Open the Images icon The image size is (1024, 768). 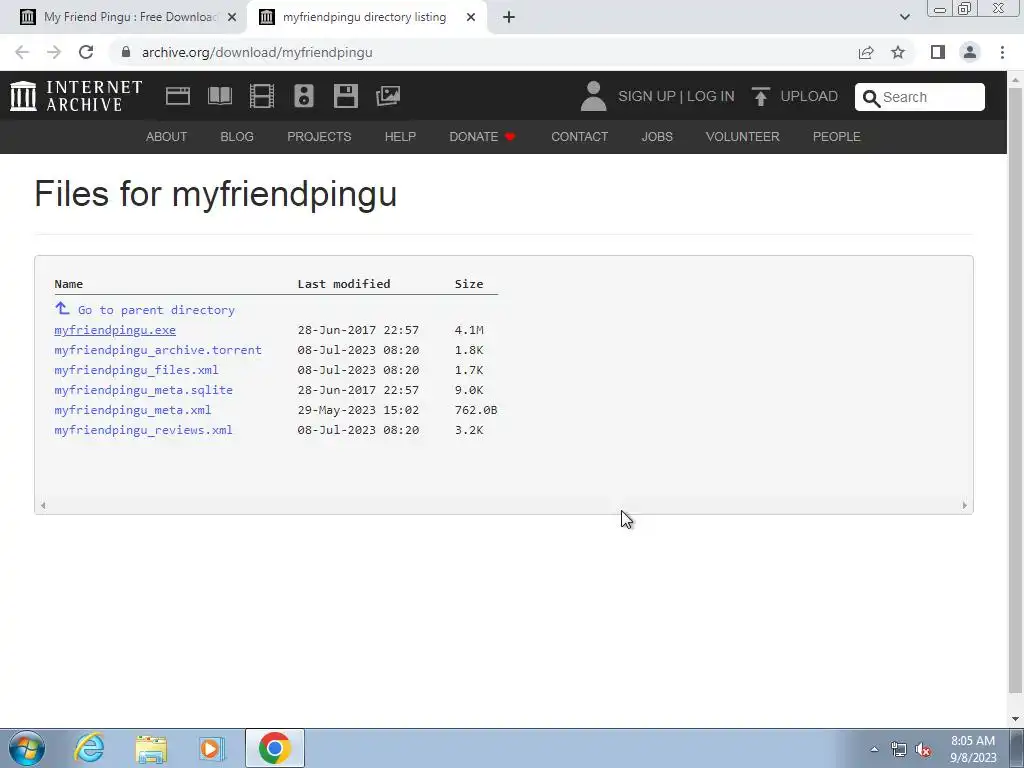tap(388, 96)
